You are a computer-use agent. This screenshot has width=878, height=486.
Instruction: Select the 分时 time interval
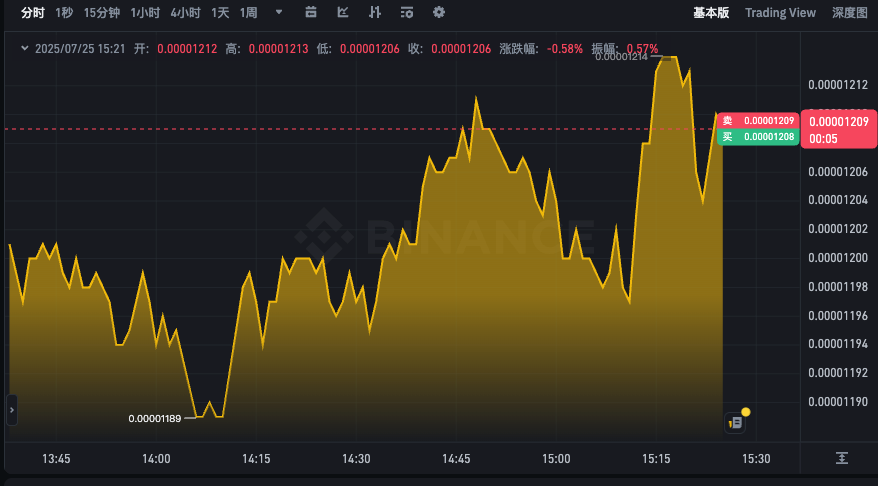click(x=33, y=13)
